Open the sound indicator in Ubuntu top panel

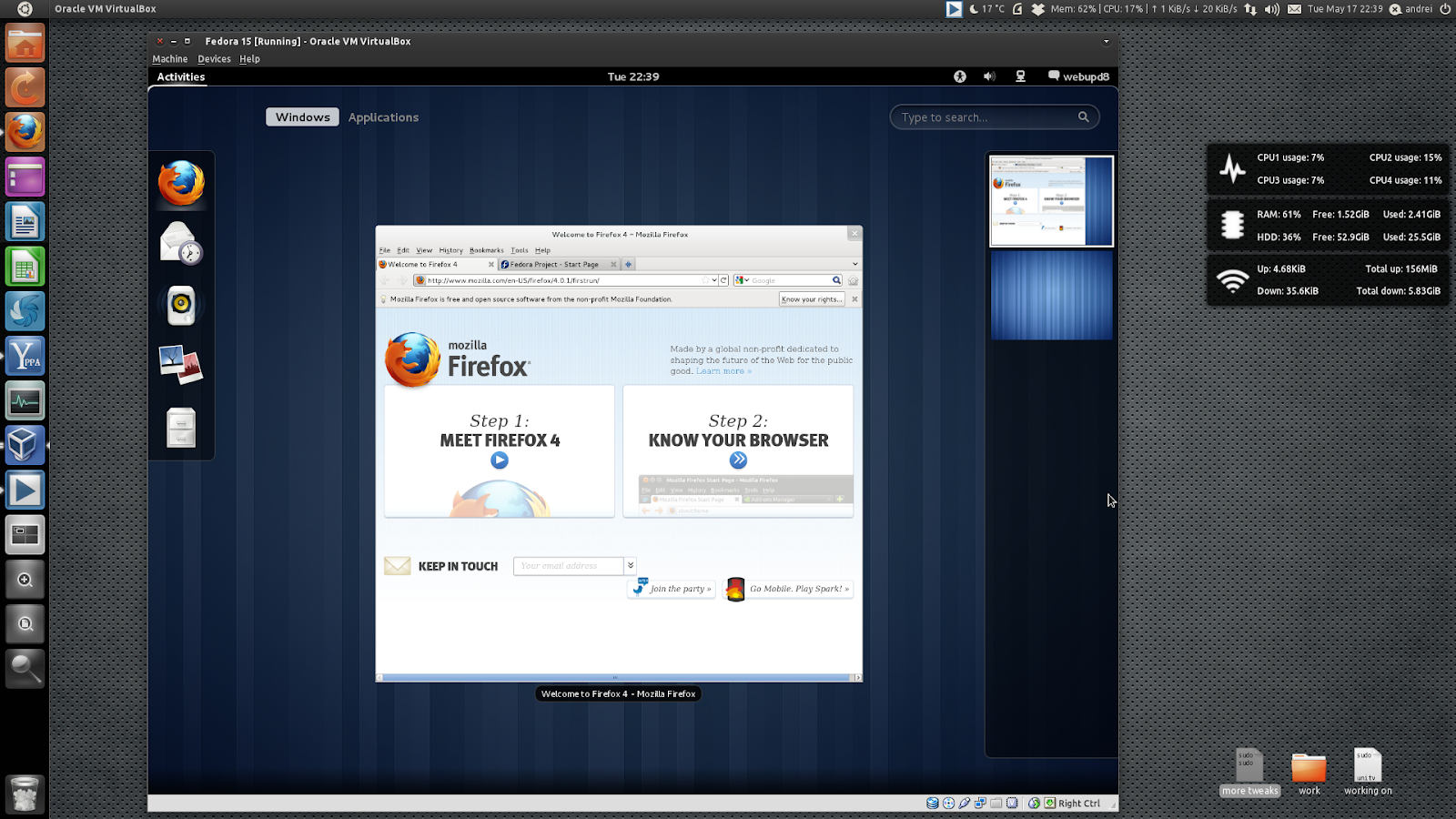tap(1271, 9)
